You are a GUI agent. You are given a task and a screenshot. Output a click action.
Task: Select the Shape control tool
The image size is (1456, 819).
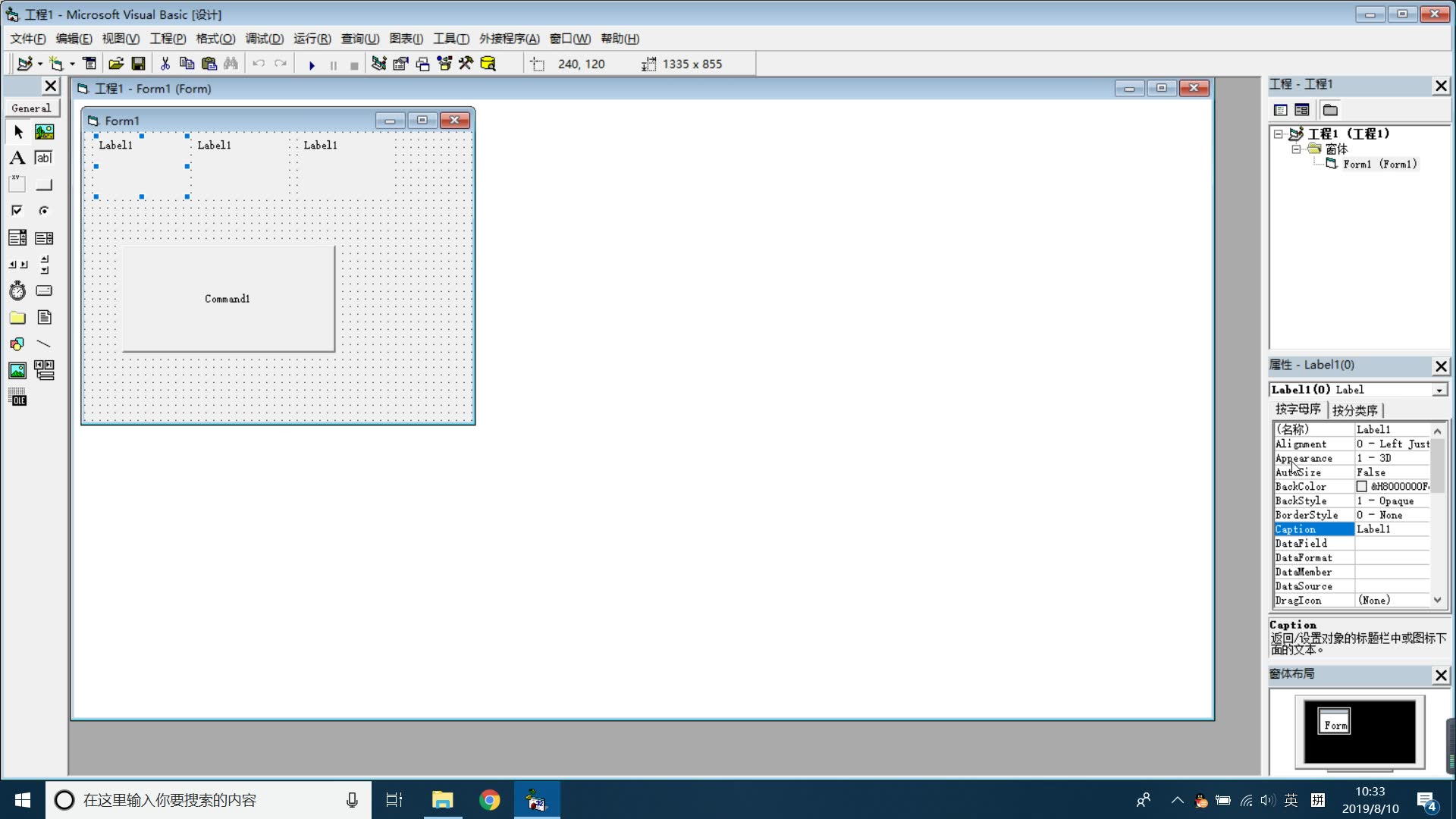[x=17, y=344]
